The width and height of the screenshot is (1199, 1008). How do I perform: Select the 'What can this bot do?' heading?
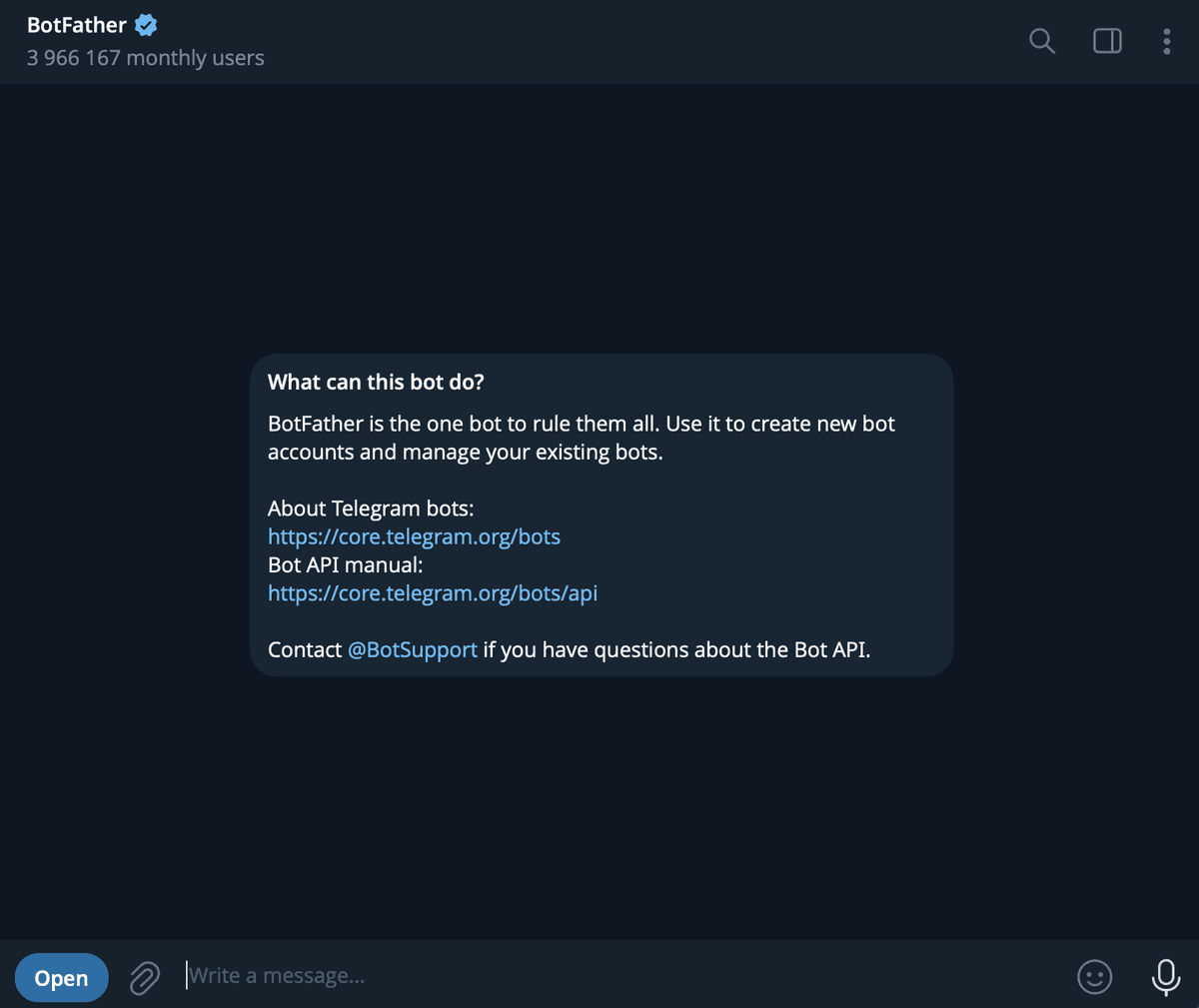click(375, 382)
